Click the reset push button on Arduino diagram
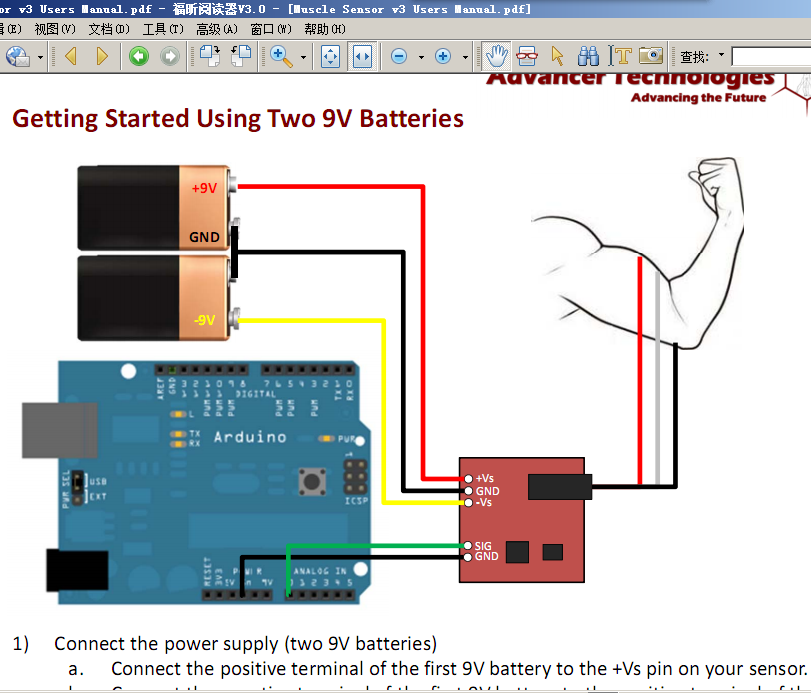Screen dimensions: 811x693 point(312,482)
